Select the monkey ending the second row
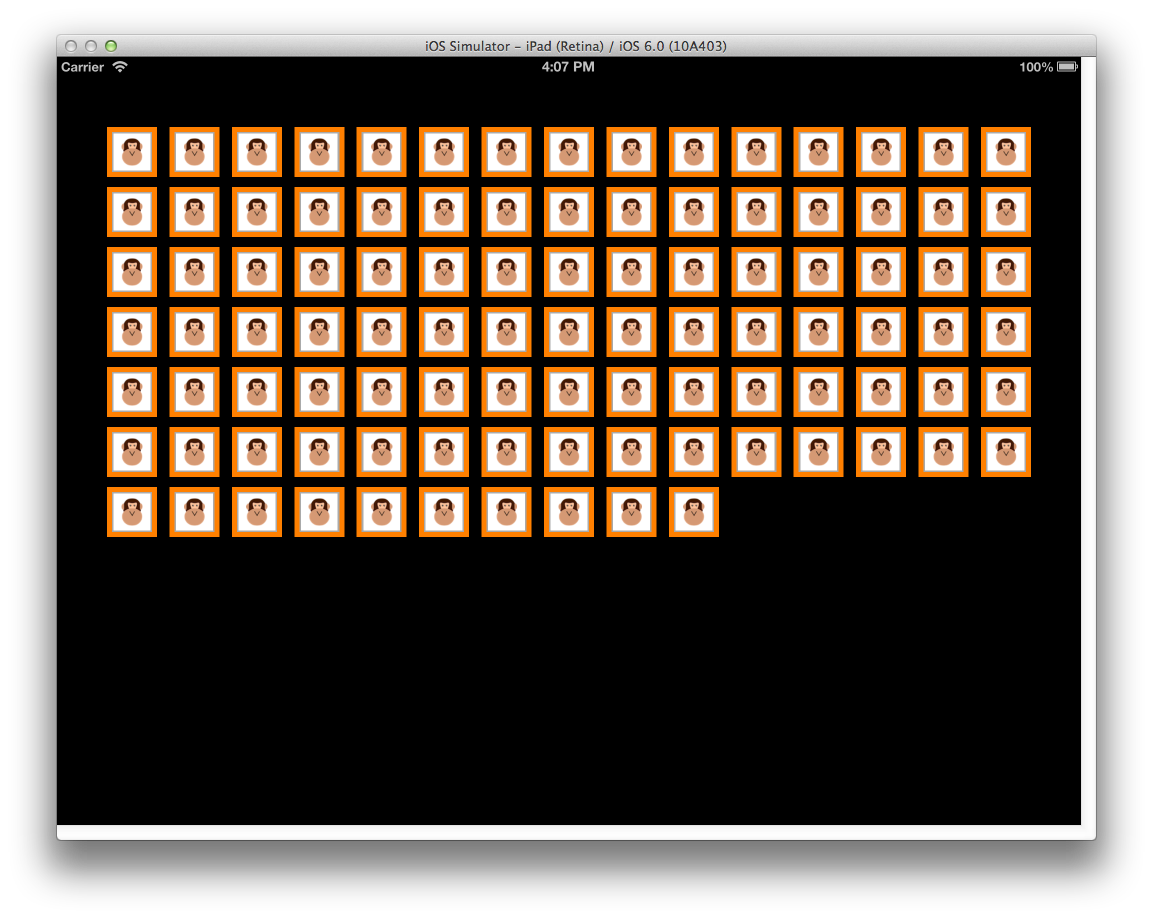 [1006, 211]
